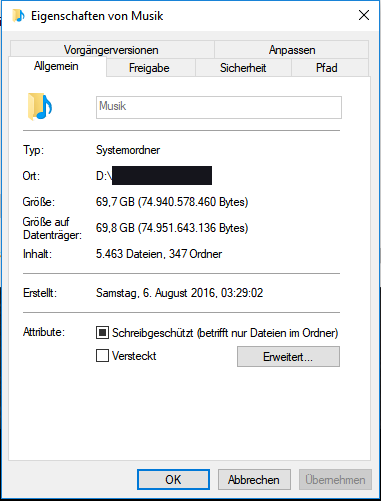Switch to the Freigabe tab
Screen dimensions: 381x501
[151, 68]
